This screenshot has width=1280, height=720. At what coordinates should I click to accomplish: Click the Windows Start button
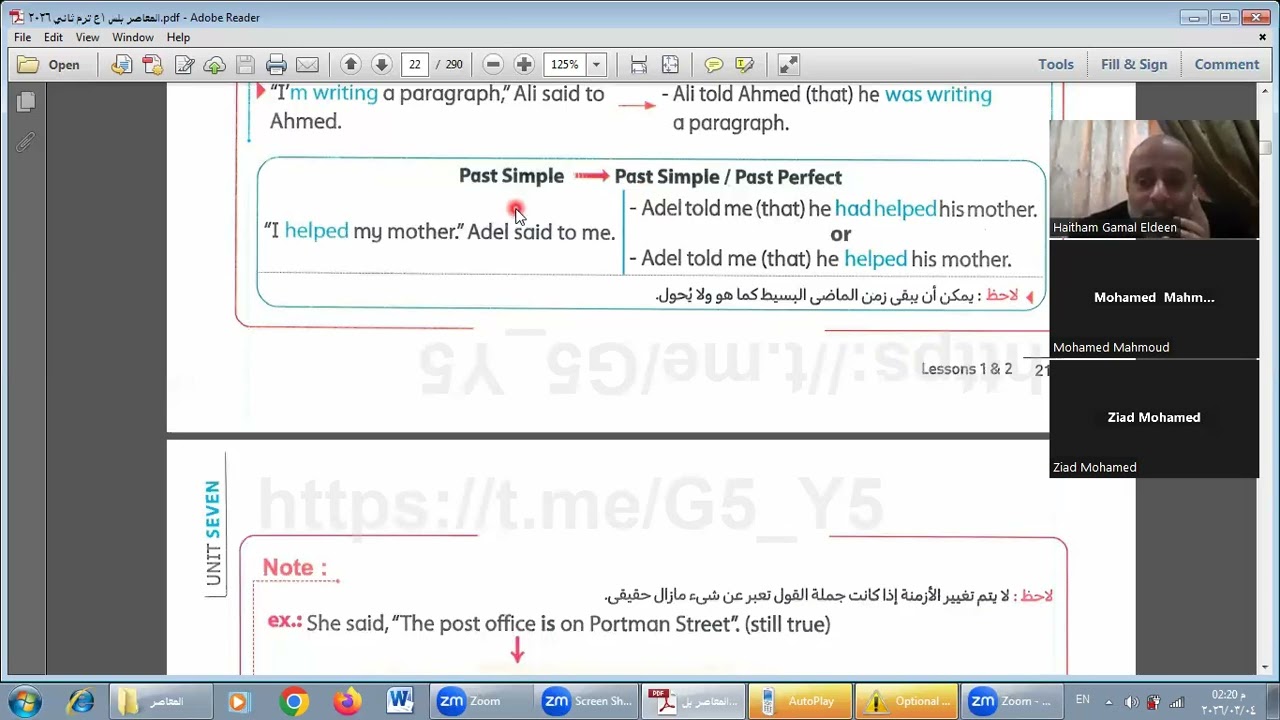click(26, 701)
